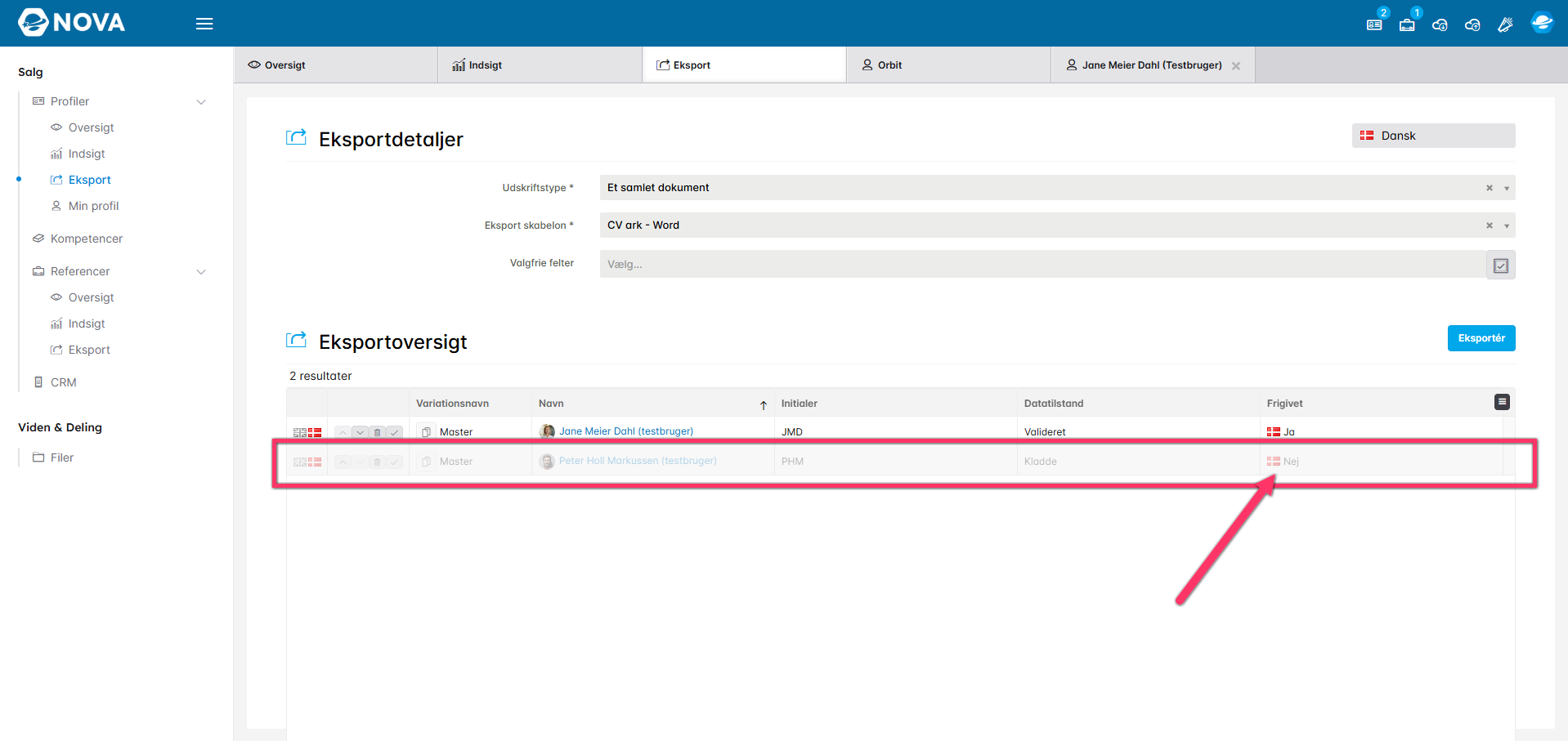
Task: Sort by Navn column arrow
Action: [764, 404]
